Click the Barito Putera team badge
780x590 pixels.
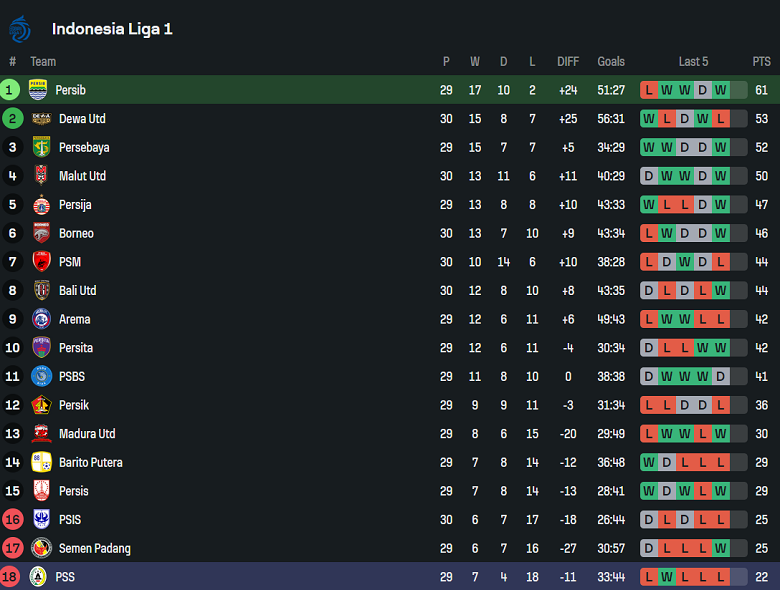coord(41,462)
